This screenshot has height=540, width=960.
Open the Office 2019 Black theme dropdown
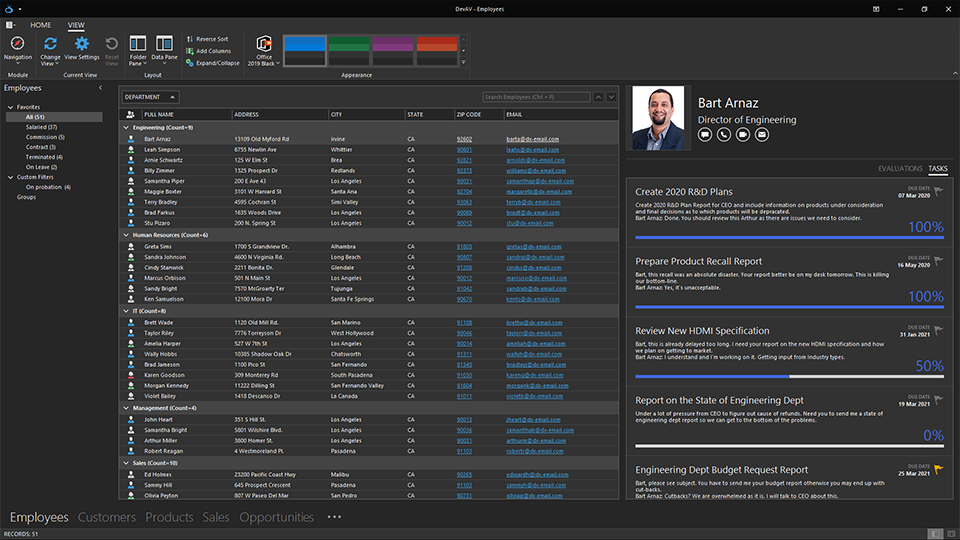coord(264,50)
